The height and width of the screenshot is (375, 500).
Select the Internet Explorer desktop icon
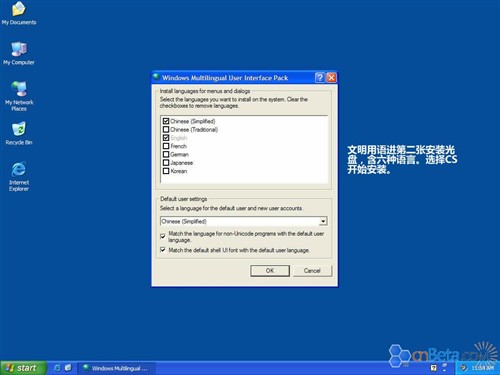[x=19, y=177]
